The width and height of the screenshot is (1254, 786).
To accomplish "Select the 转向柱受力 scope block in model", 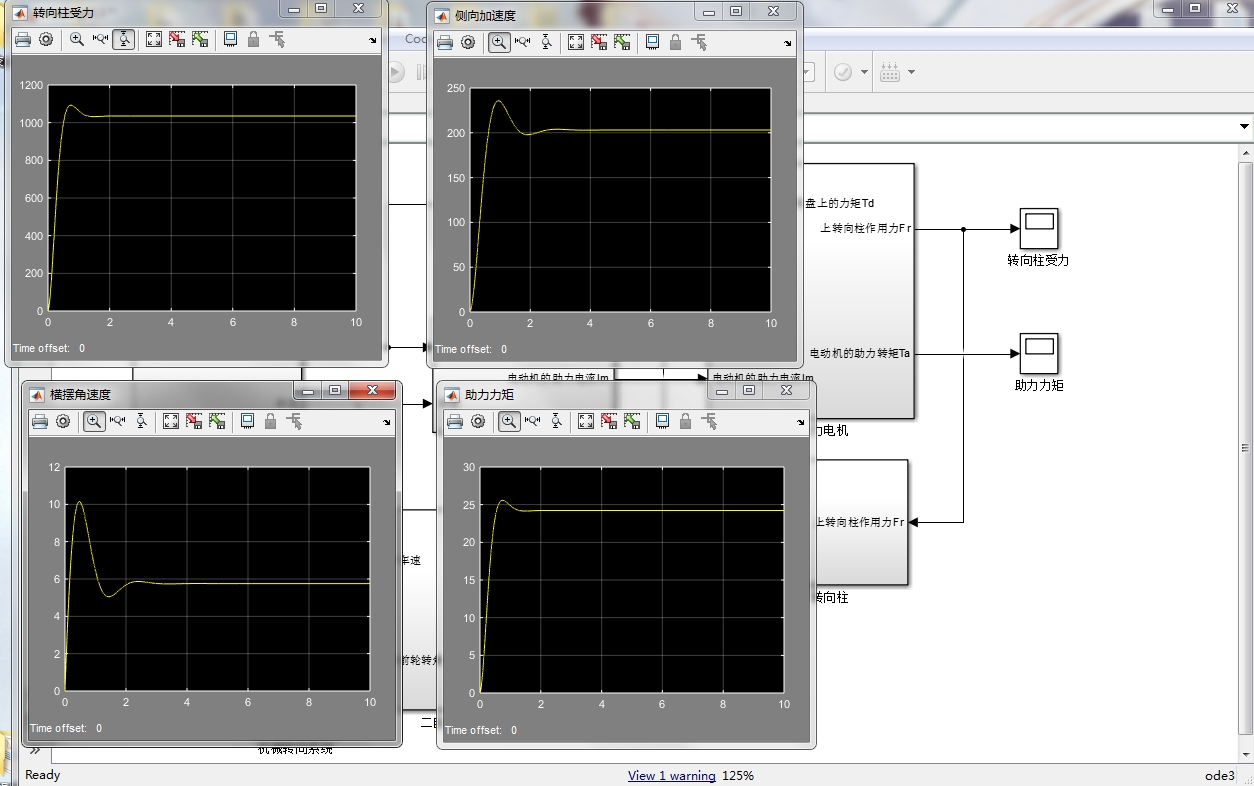I will click(x=1038, y=228).
